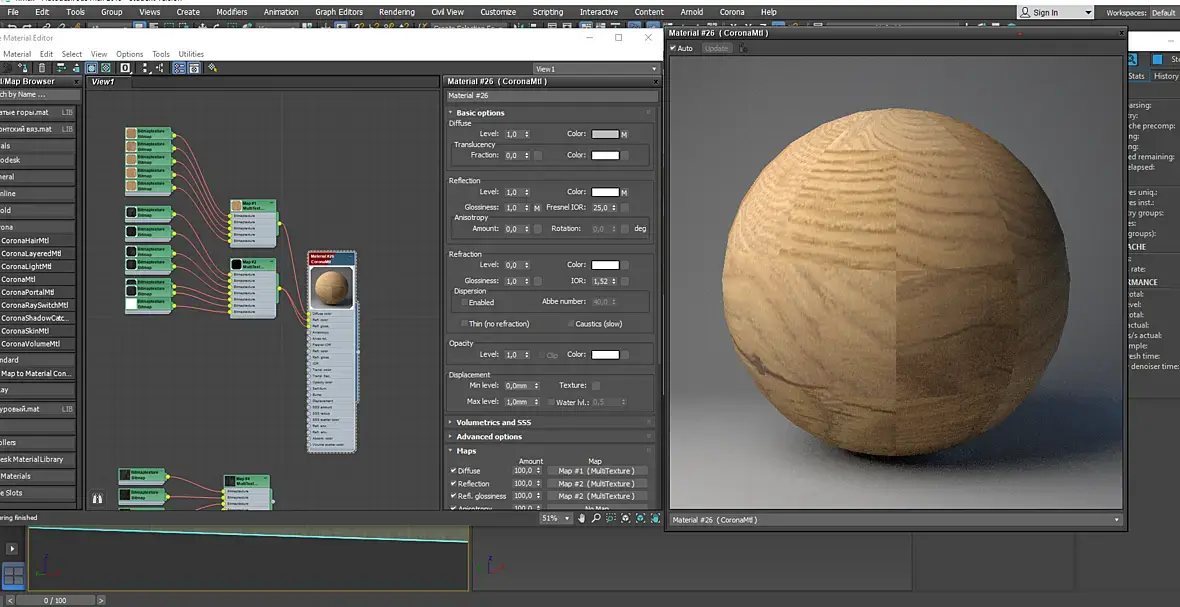The height and width of the screenshot is (607, 1180).
Task: Enable the Dispersion checkbox
Action: pyautogui.click(x=465, y=302)
